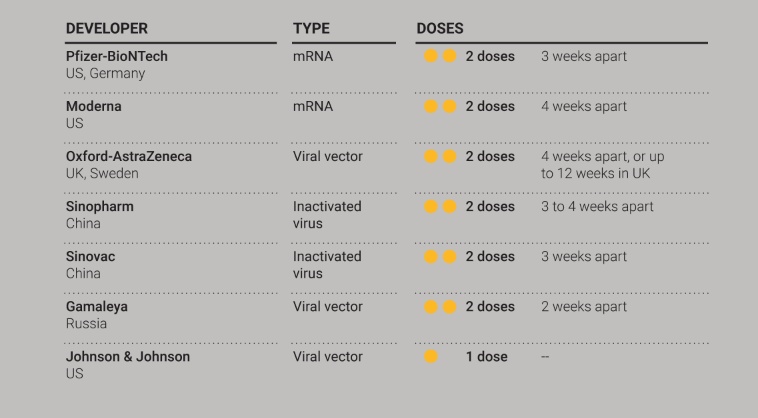758x418 pixels.
Task: Click the yellow dose dots for Pfizer-BioNTech
Action: point(440,56)
